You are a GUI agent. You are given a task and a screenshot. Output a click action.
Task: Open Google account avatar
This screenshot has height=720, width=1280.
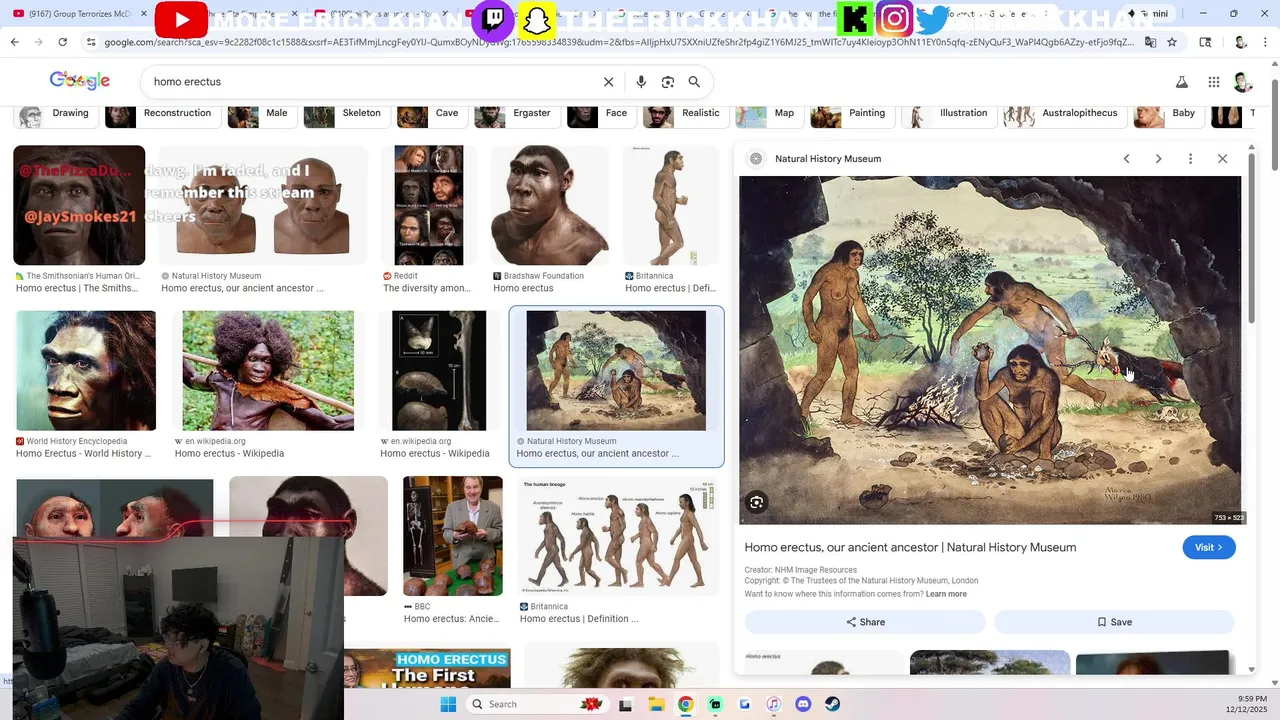(x=1243, y=82)
